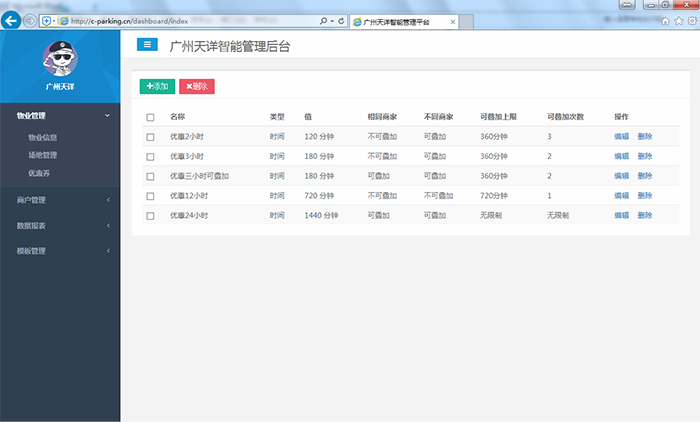Click 编辑 link for 优惠2小时

coord(621,137)
